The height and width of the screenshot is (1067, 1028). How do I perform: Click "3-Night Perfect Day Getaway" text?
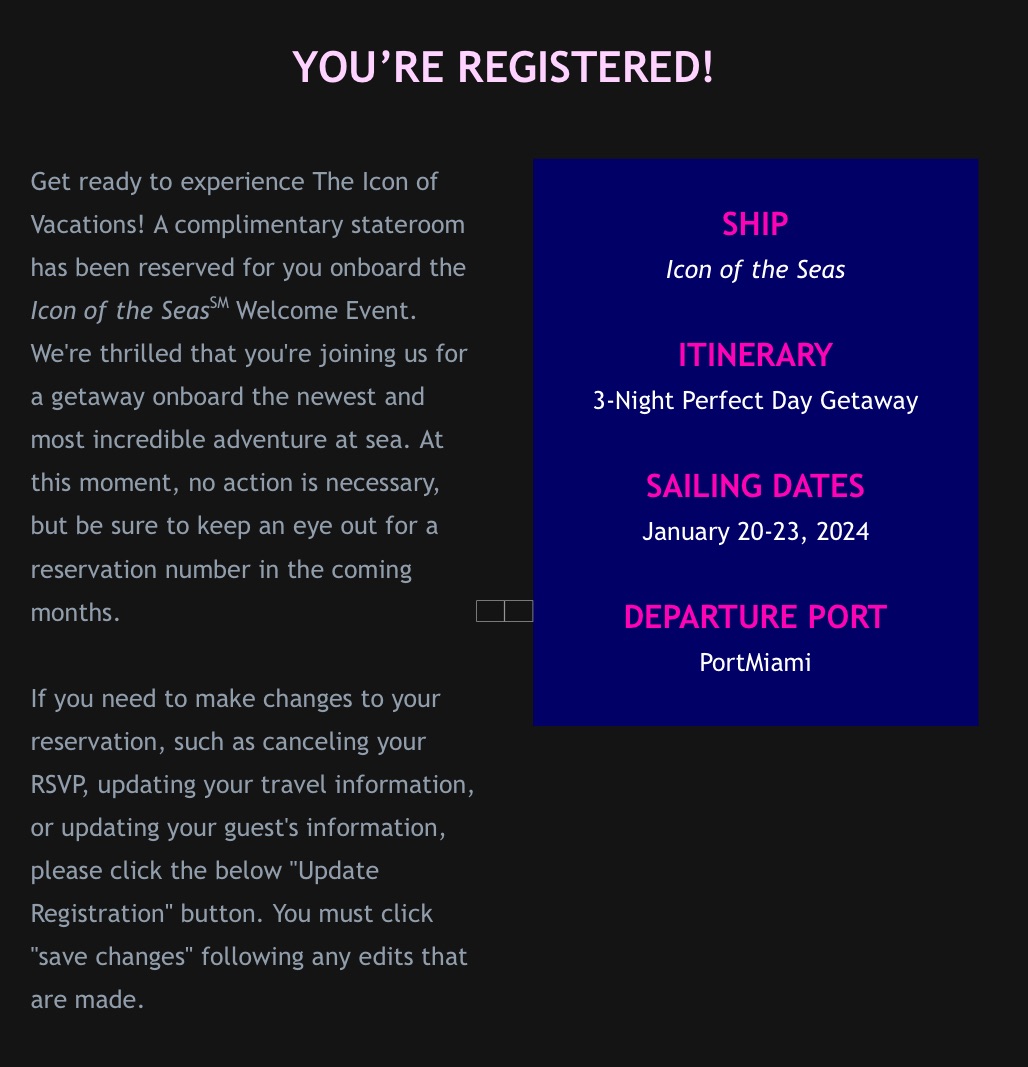pyautogui.click(x=755, y=401)
